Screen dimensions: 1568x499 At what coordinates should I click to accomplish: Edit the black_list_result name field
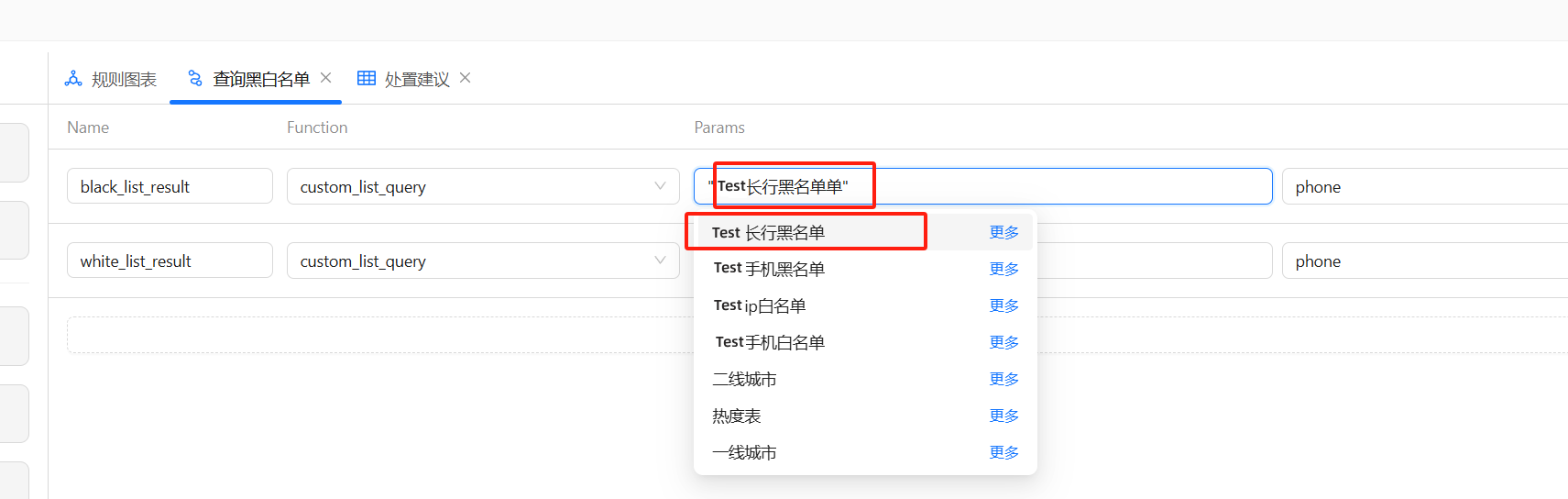pos(170,186)
